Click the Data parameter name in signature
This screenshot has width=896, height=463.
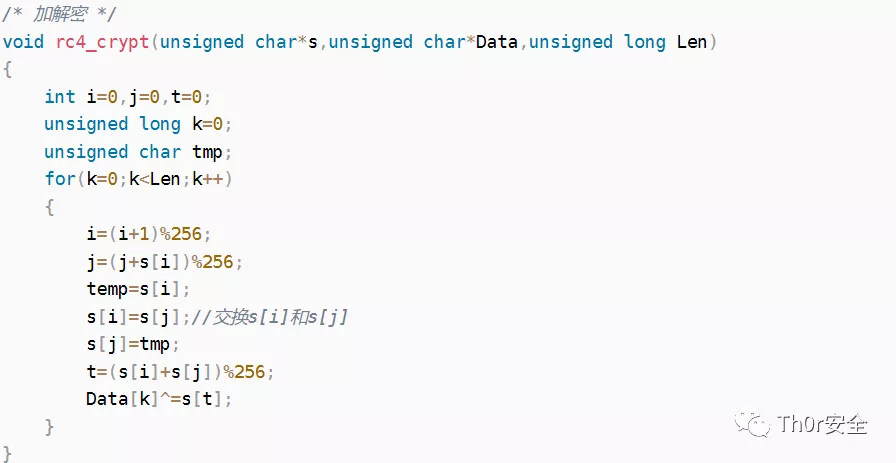pos(497,42)
